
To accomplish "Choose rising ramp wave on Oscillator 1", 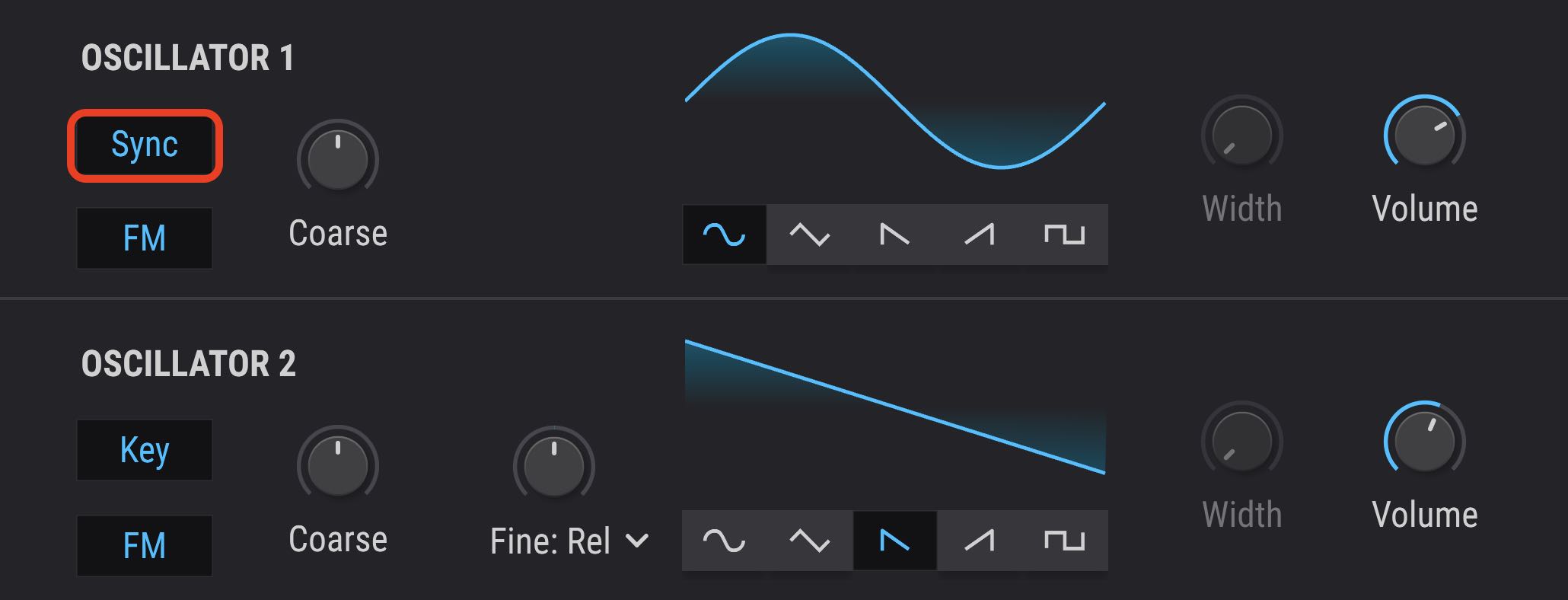I will click(x=980, y=235).
